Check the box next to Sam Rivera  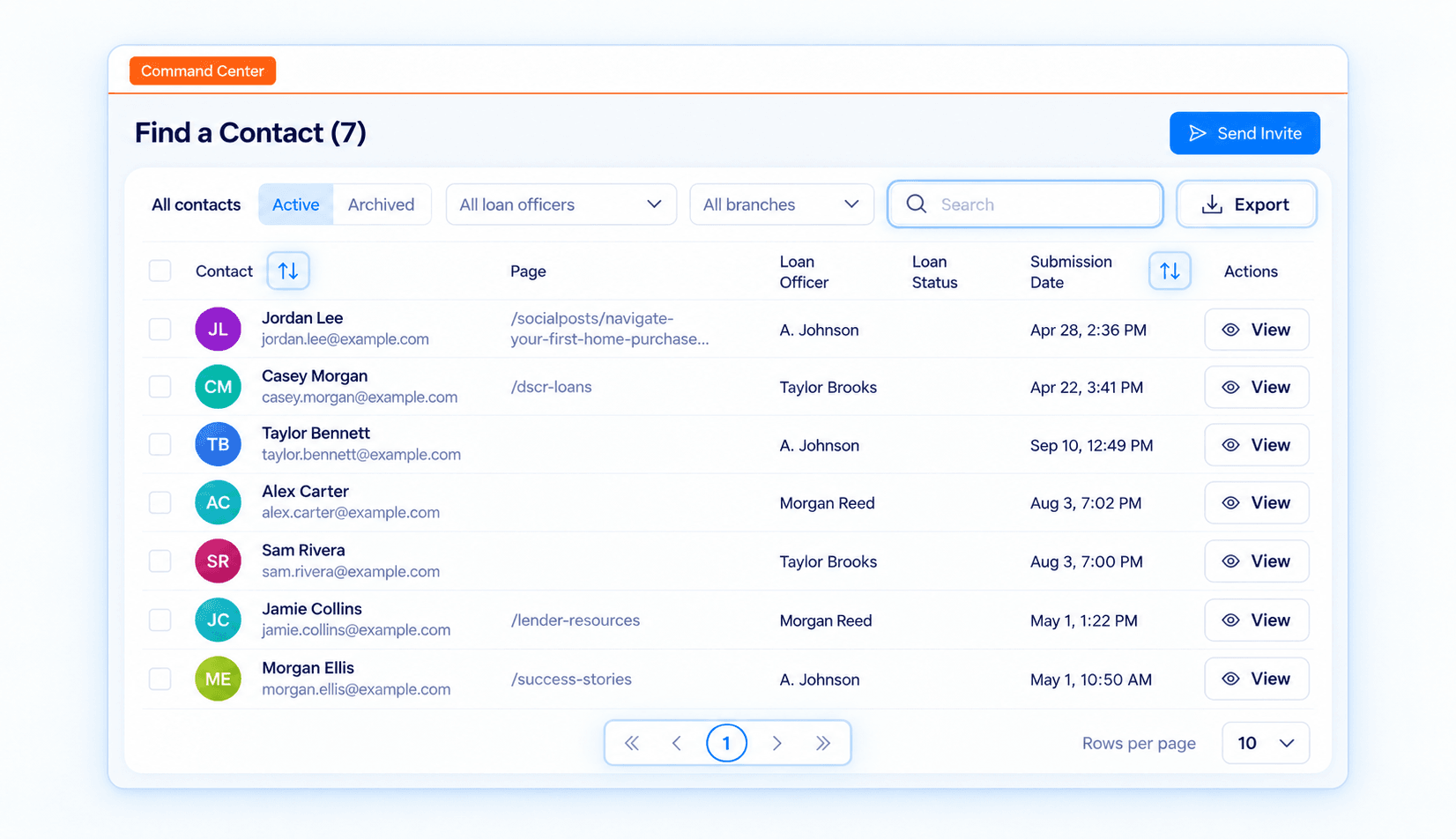pyautogui.click(x=160, y=561)
